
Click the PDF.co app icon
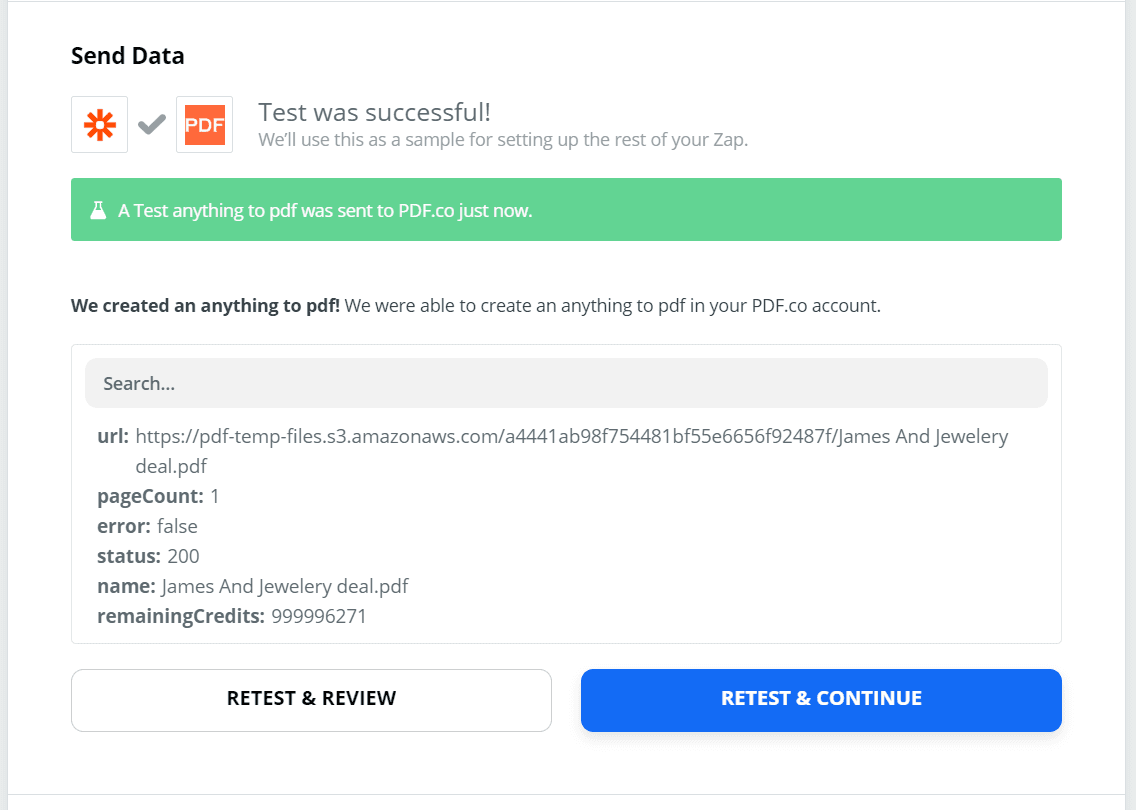[204, 125]
